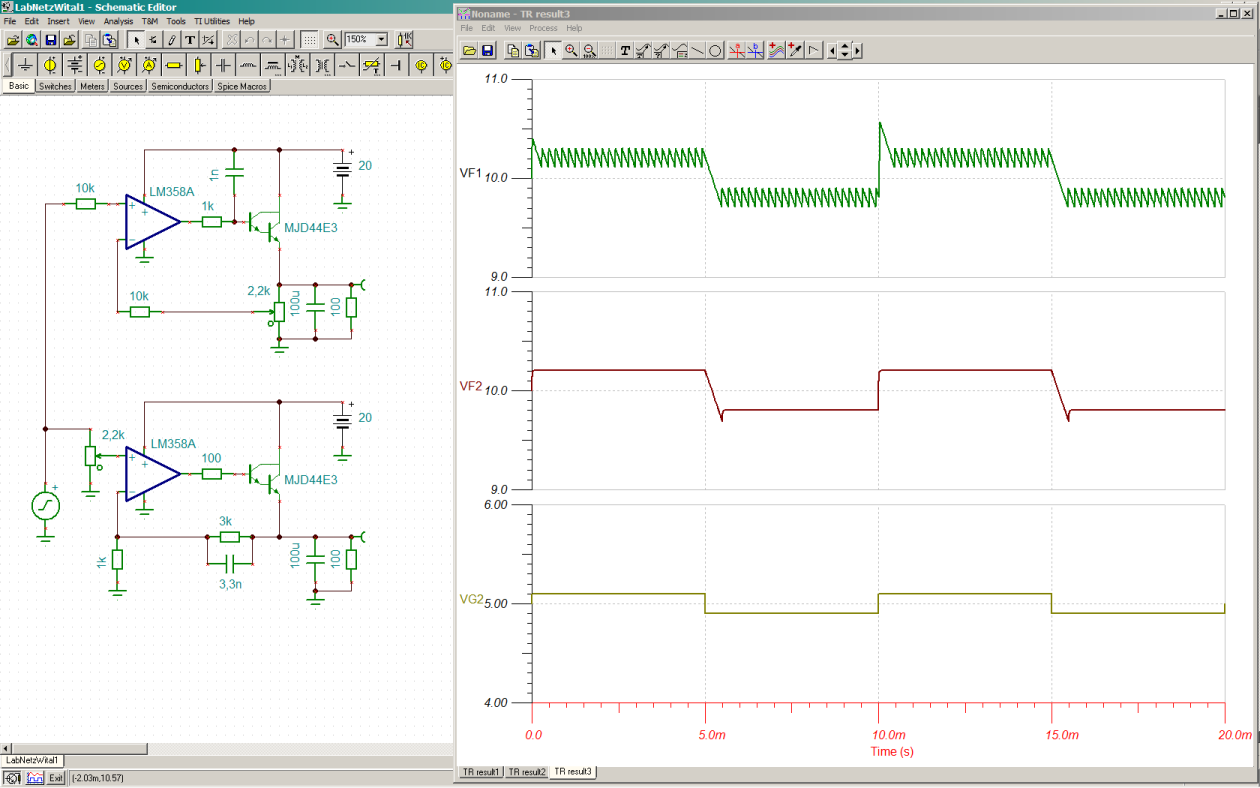Insert a Ground component
The image size is (1260, 788).
[26, 65]
